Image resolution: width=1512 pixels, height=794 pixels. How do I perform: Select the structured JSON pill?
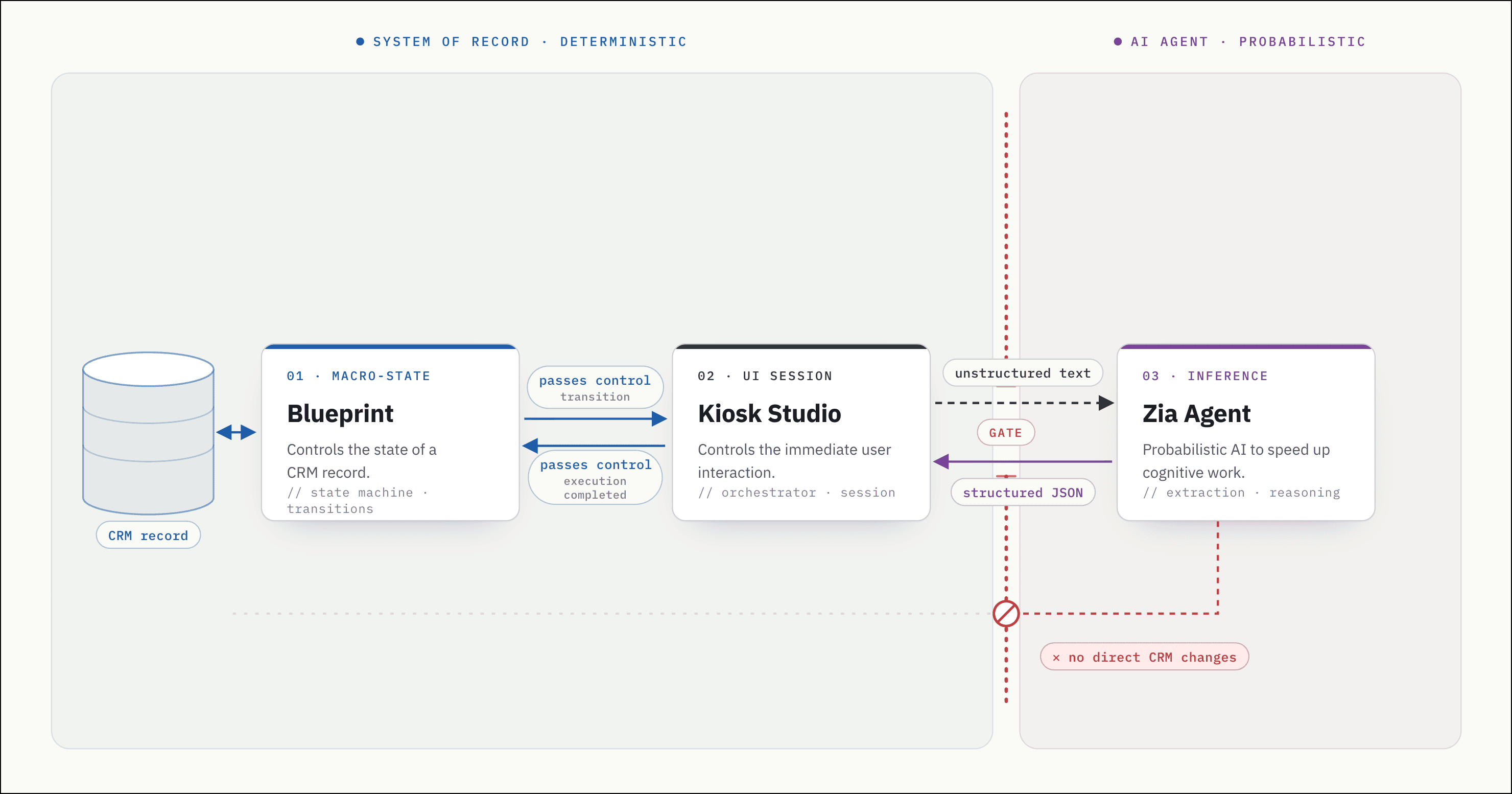[1023, 493]
